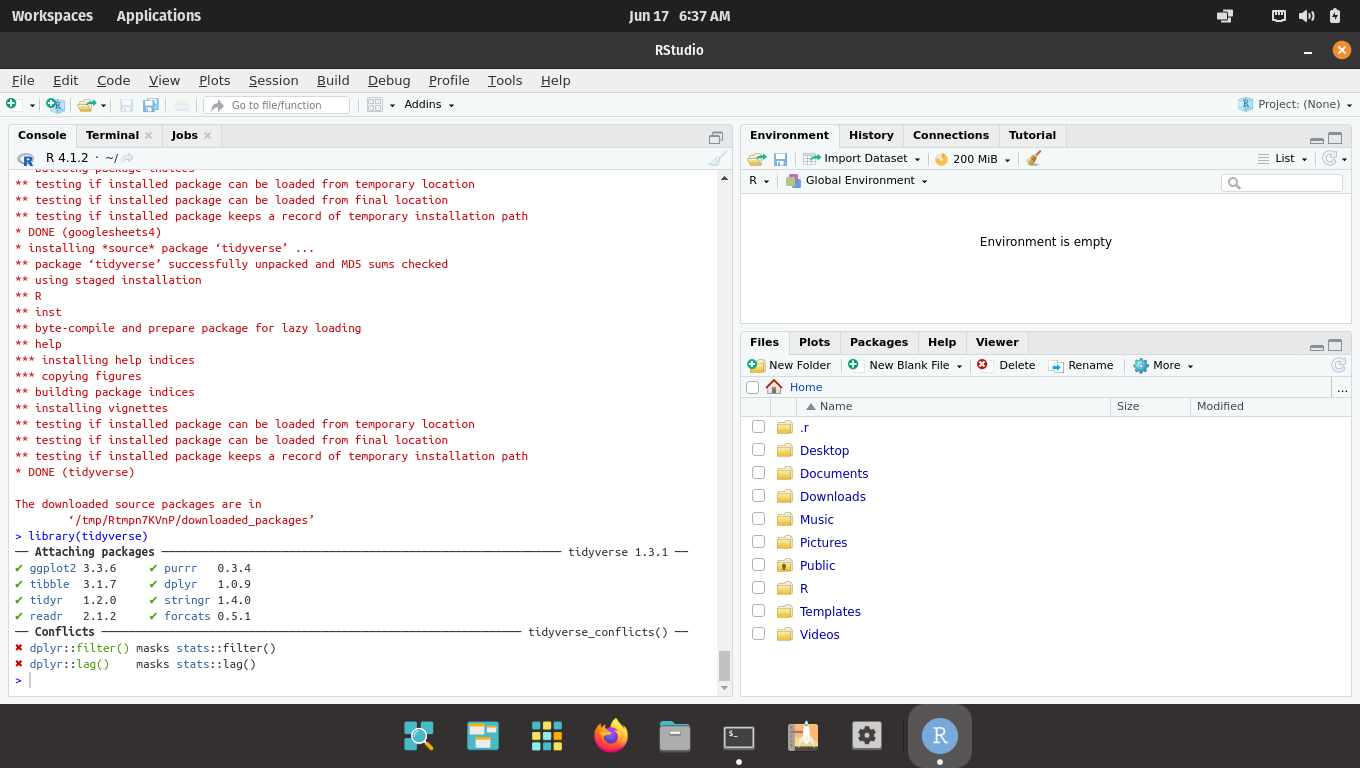
Task: Check the Public folder checkbox
Action: point(758,565)
